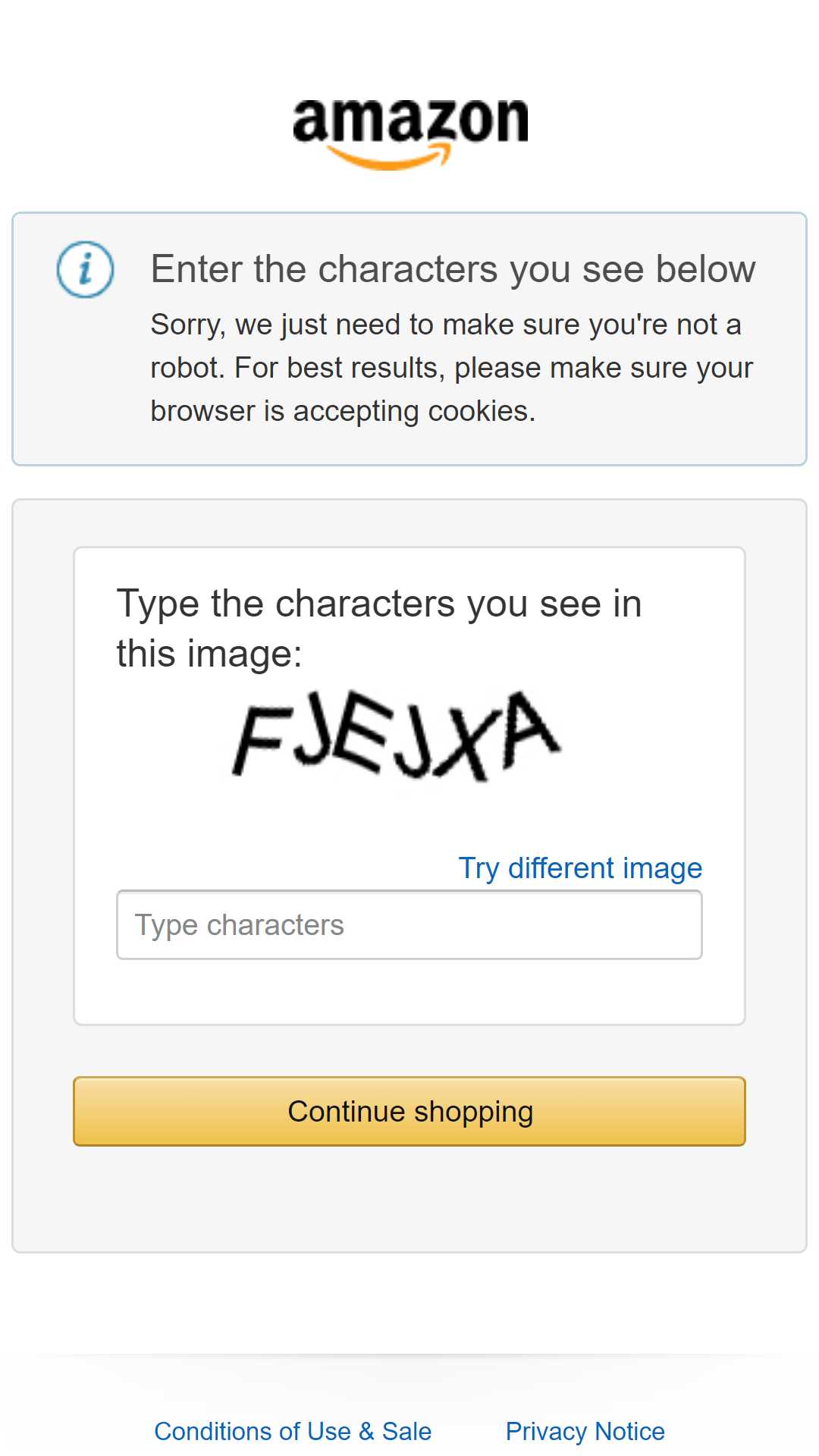This screenshot has height=1456, width=819.
Task: Click the "Type the characters you see in" label
Action: 379,604
